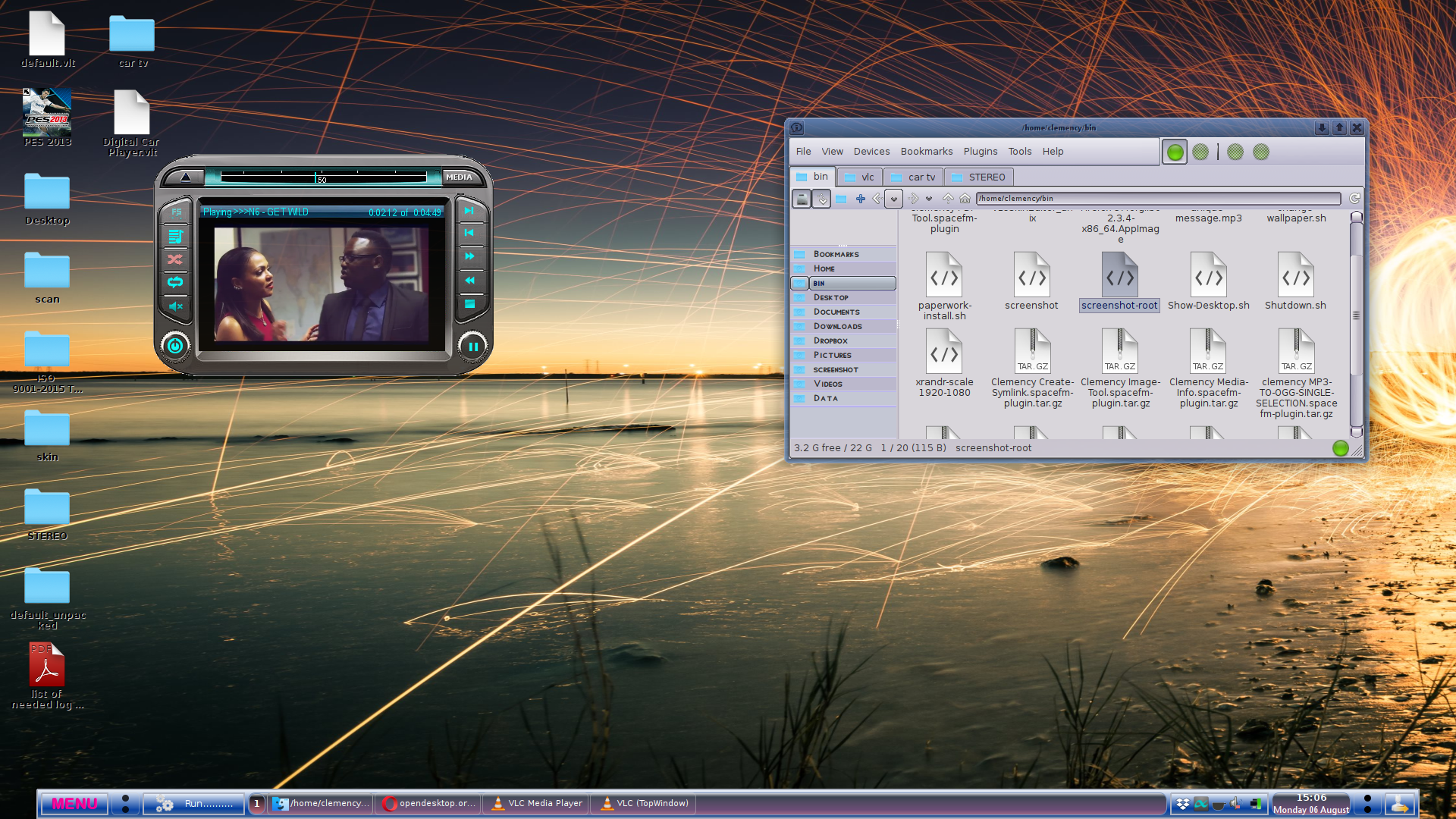Refresh the folder with reload icon

[1354, 199]
